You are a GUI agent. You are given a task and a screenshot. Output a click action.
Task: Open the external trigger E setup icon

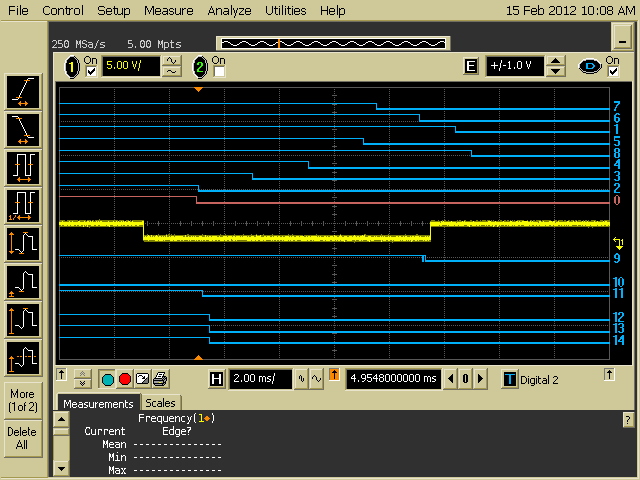pyautogui.click(x=471, y=66)
